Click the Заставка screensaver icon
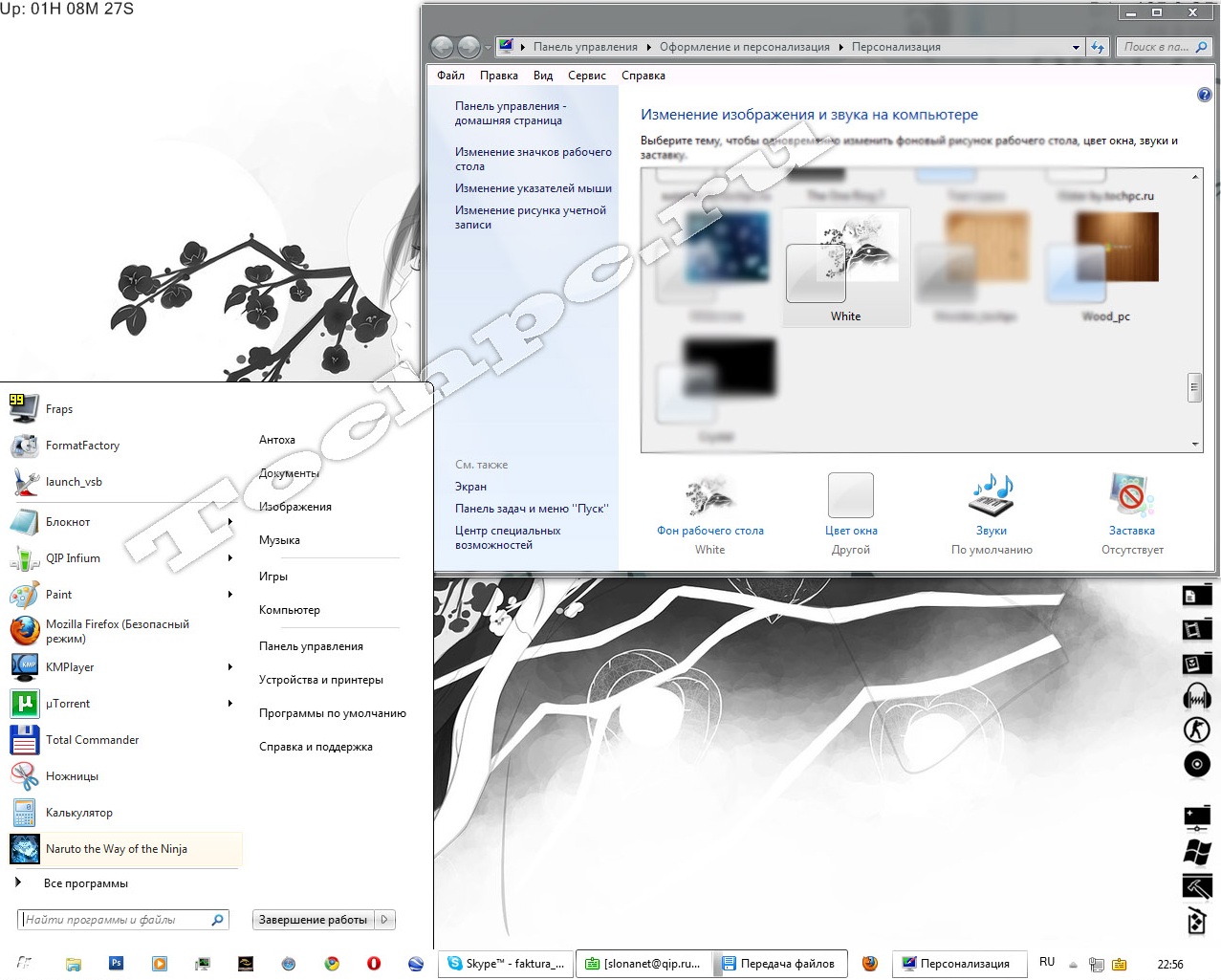 click(x=1131, y=495)
